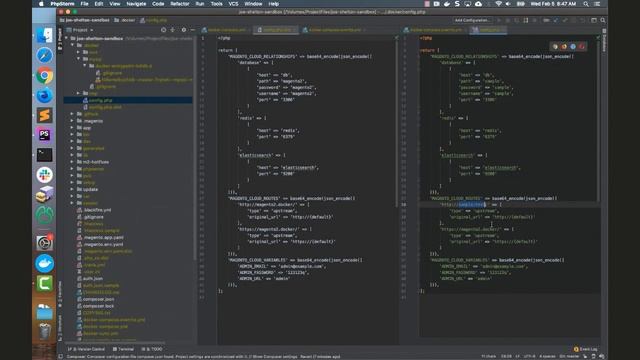Select auth.json in project tree
Viewport: 640px width, 360px height.
[93, 279]
